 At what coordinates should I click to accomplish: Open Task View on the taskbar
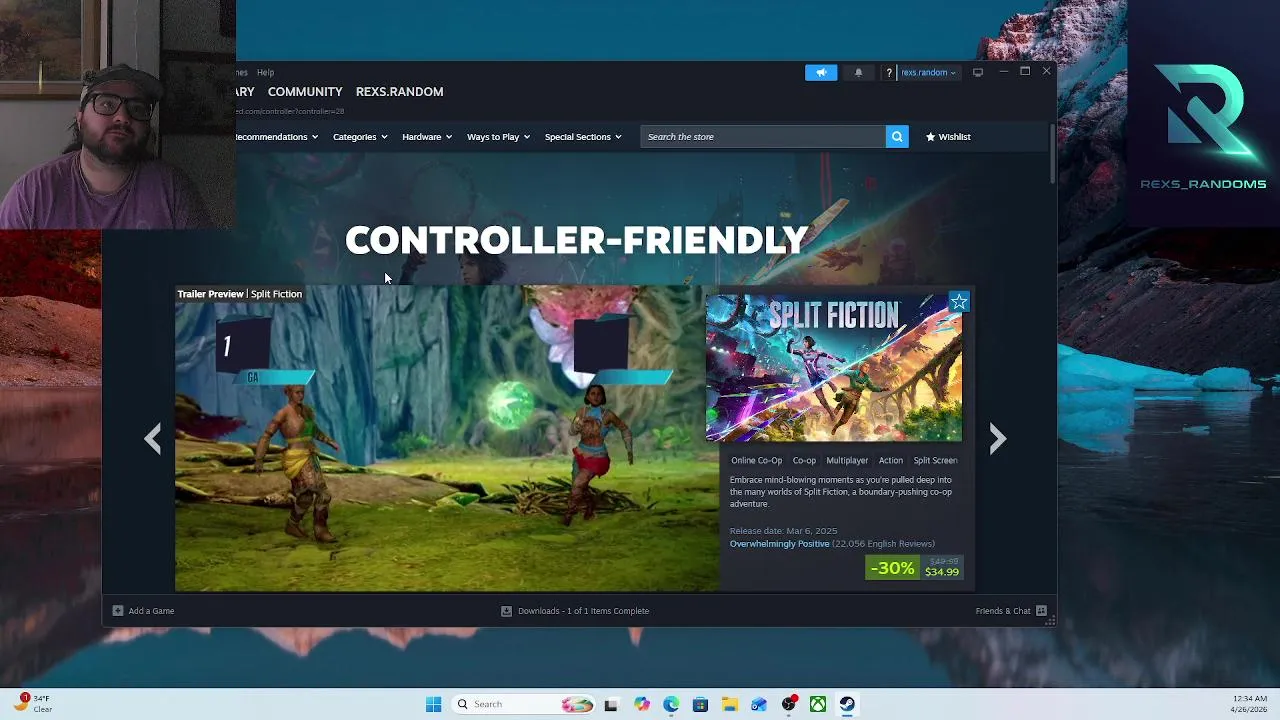[611, 704]
